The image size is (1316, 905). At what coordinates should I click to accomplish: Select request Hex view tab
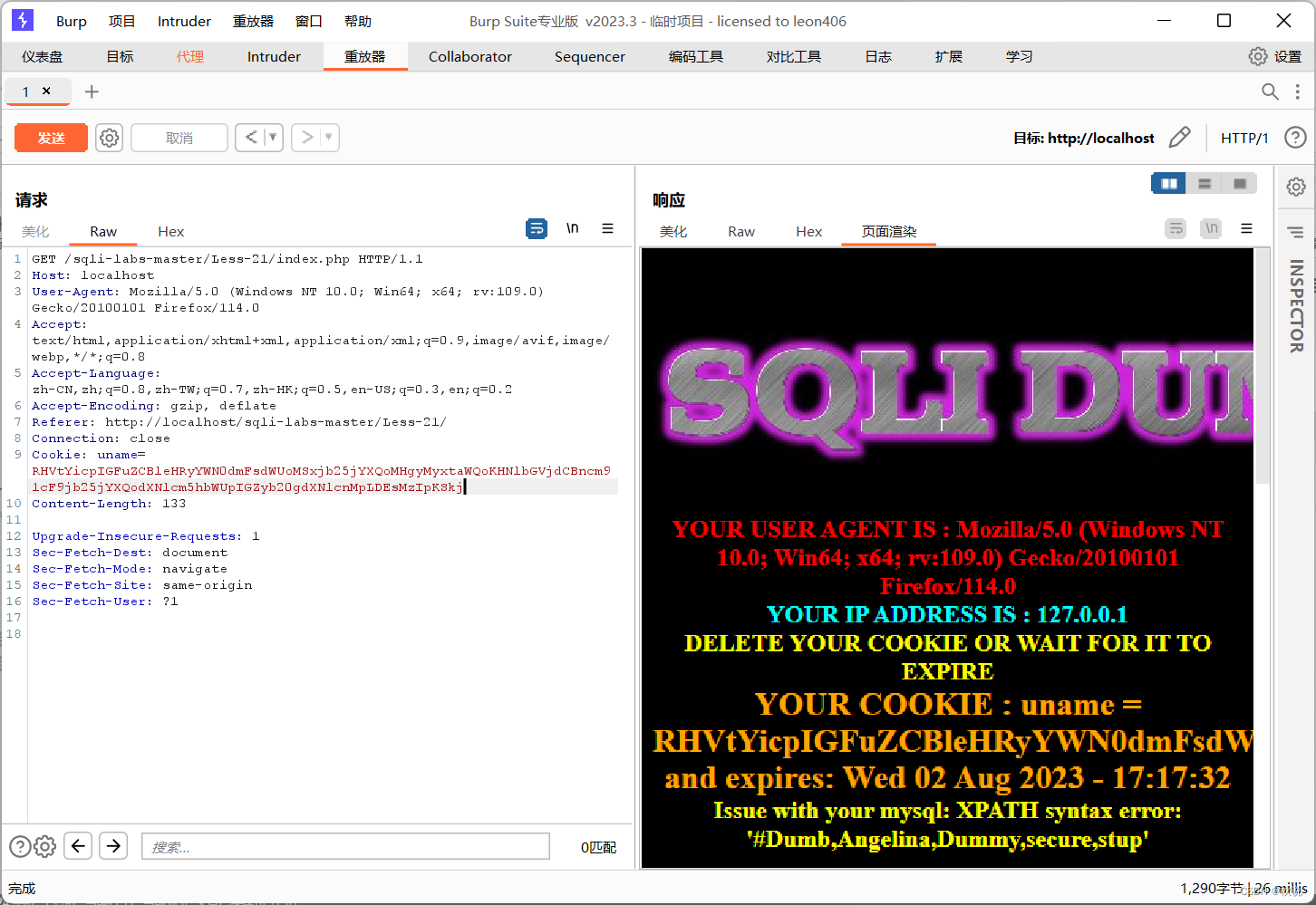tap(170, 231)
